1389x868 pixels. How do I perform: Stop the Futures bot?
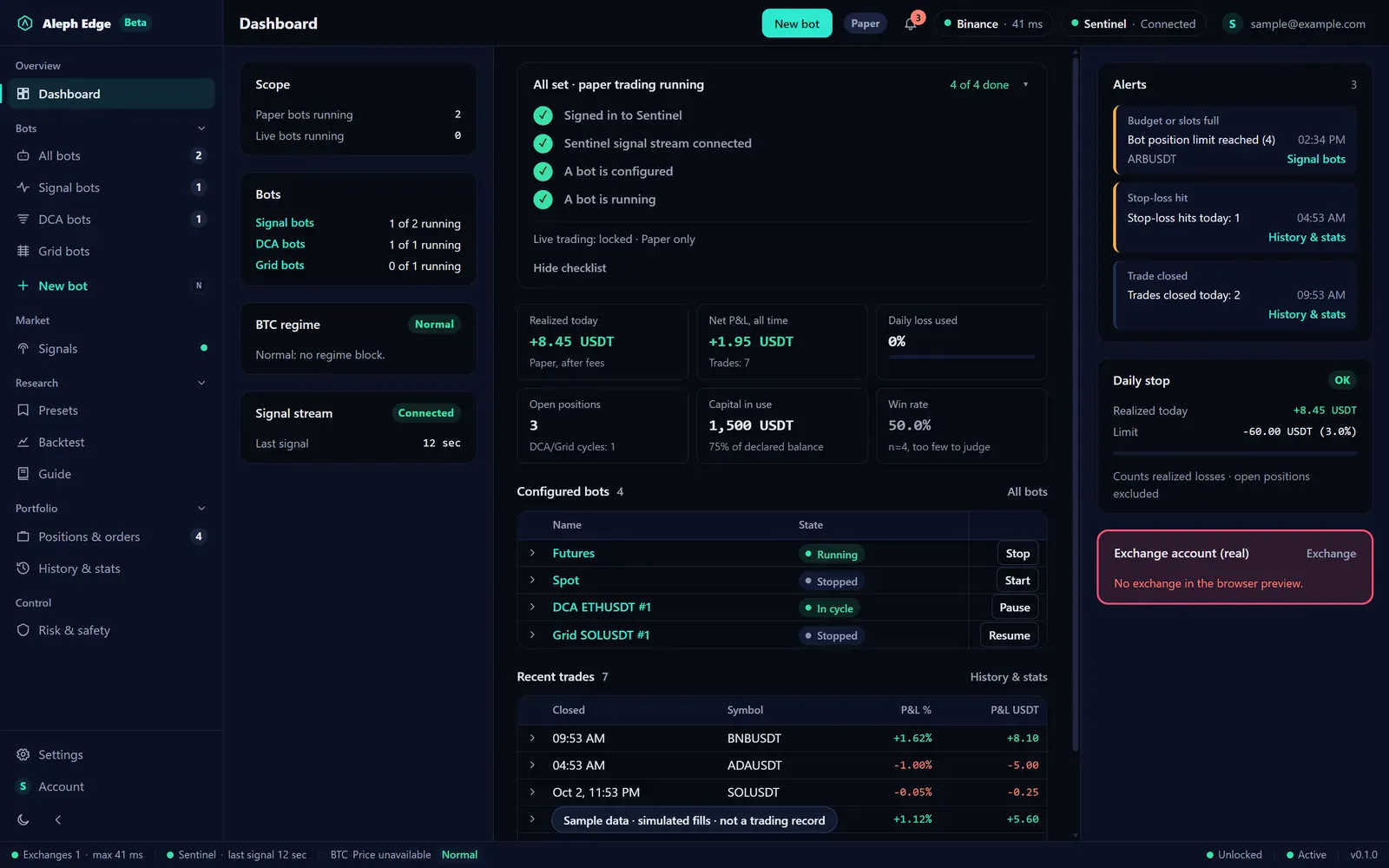pos(1017,553)
